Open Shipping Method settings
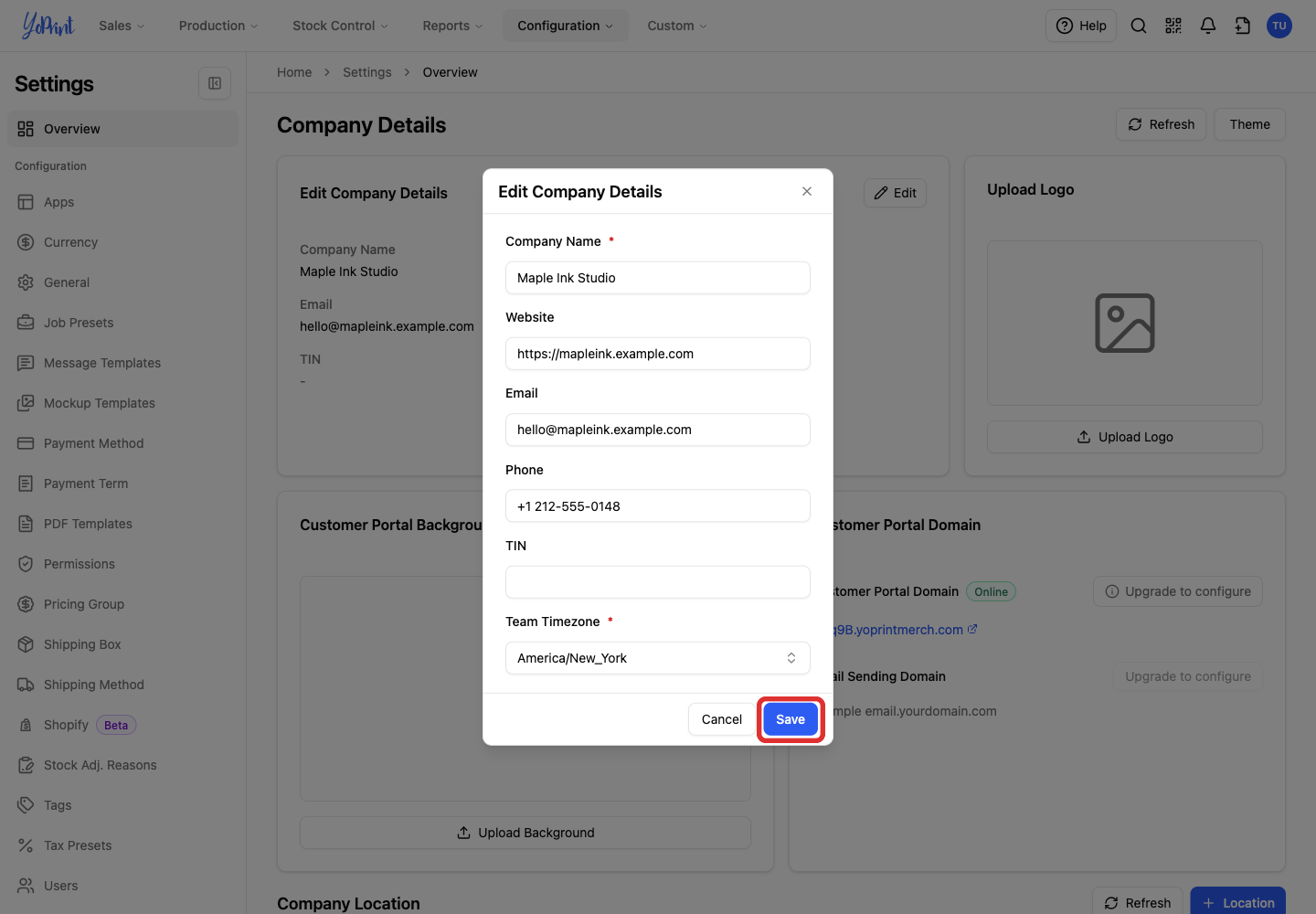This screenshot has height=914, width=1316. point(122,685)
